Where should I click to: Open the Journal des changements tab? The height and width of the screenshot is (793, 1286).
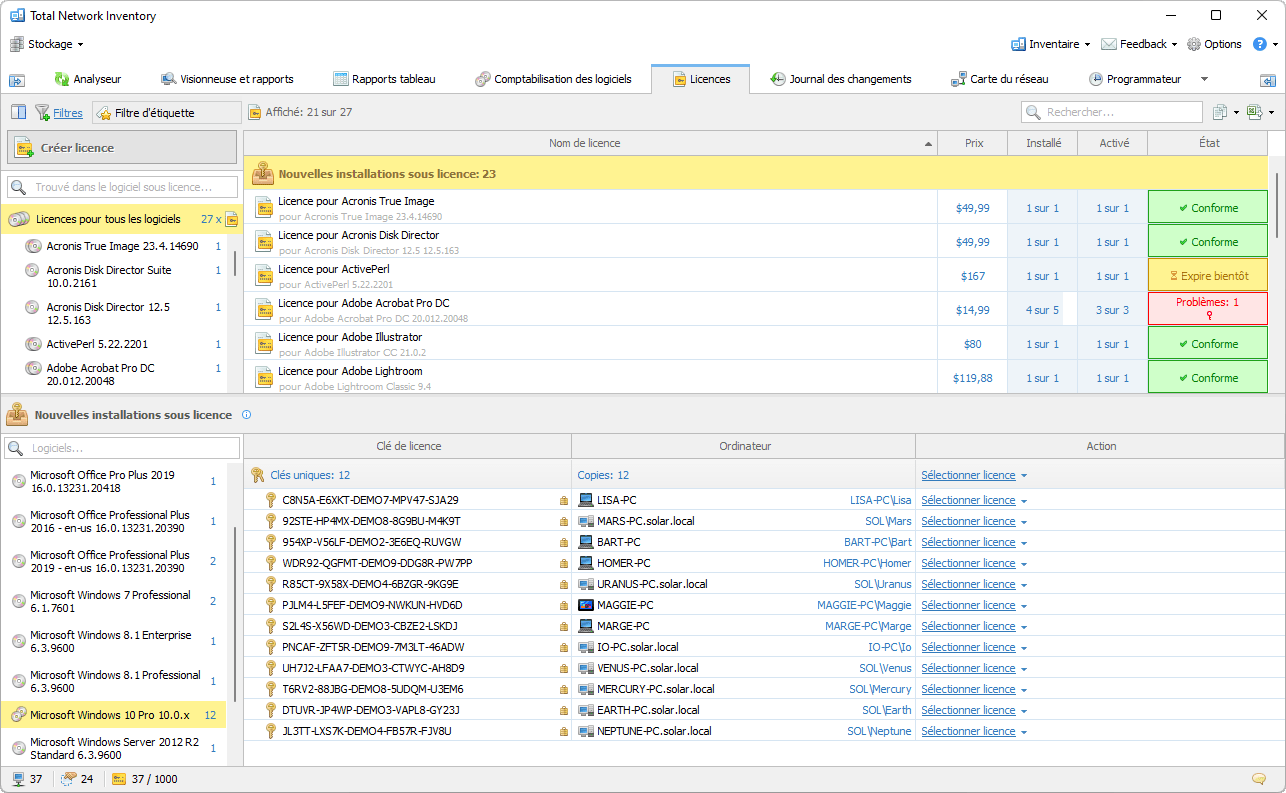click(840, 79)
